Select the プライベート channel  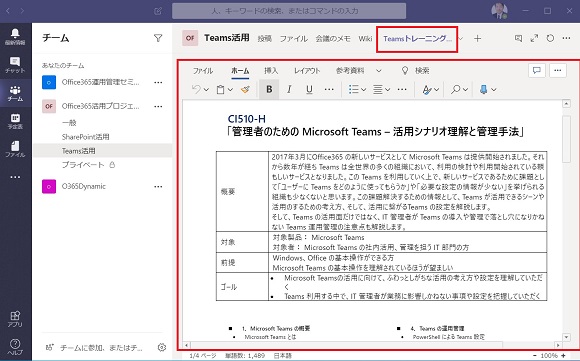(83, 165)
